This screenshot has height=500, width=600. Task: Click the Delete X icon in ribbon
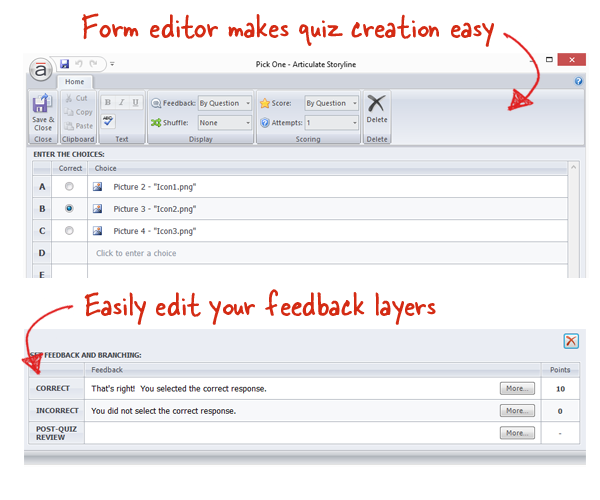[x=377, y=104]
